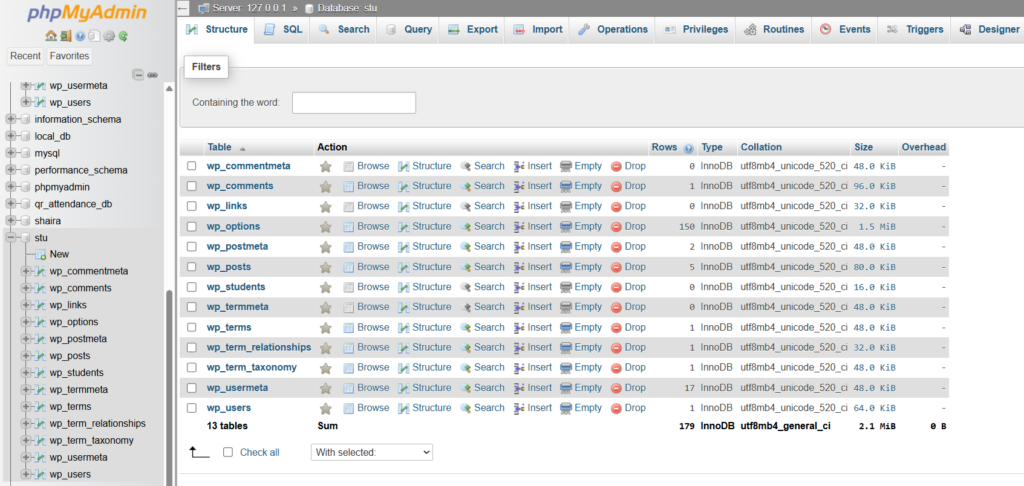Open the With selected dropdown
This screenshot has height=486, width=1024.
point(372,452)
